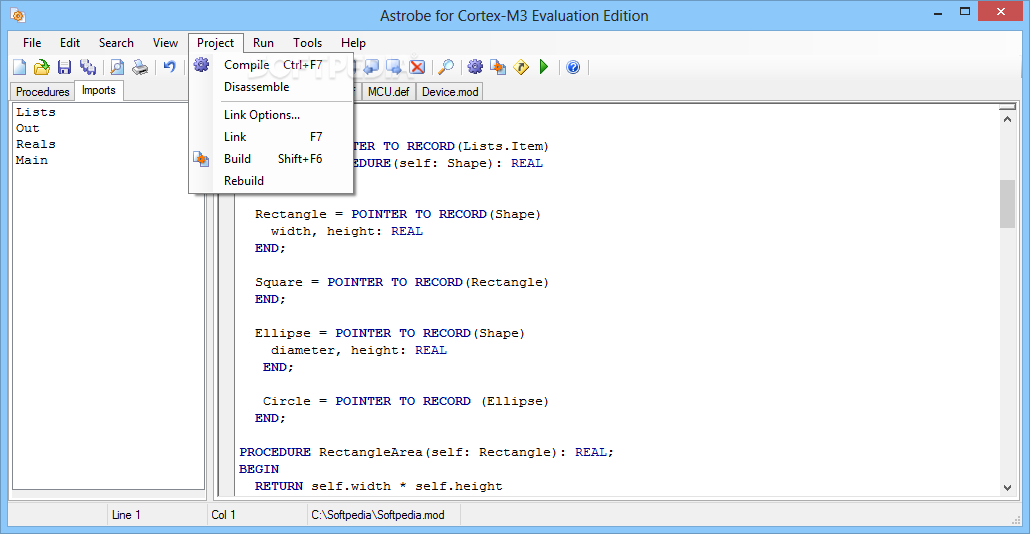Undo the last edit with toolbar arrow

(169, 66)
